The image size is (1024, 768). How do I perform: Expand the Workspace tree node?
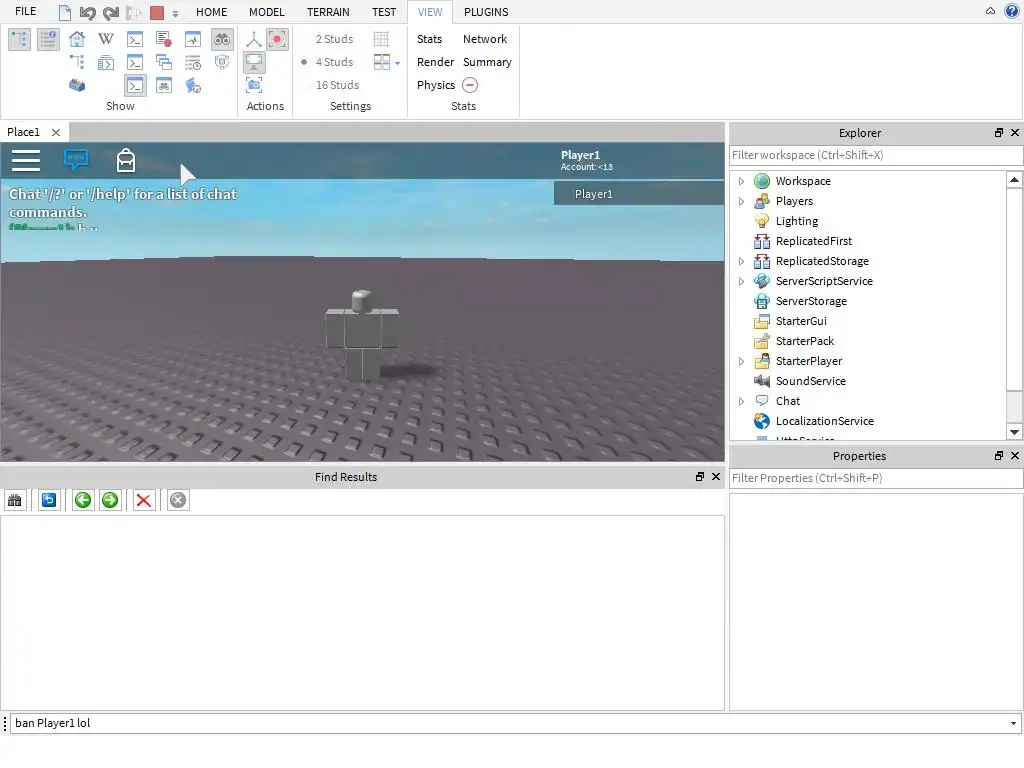click(x=741, y=181)
